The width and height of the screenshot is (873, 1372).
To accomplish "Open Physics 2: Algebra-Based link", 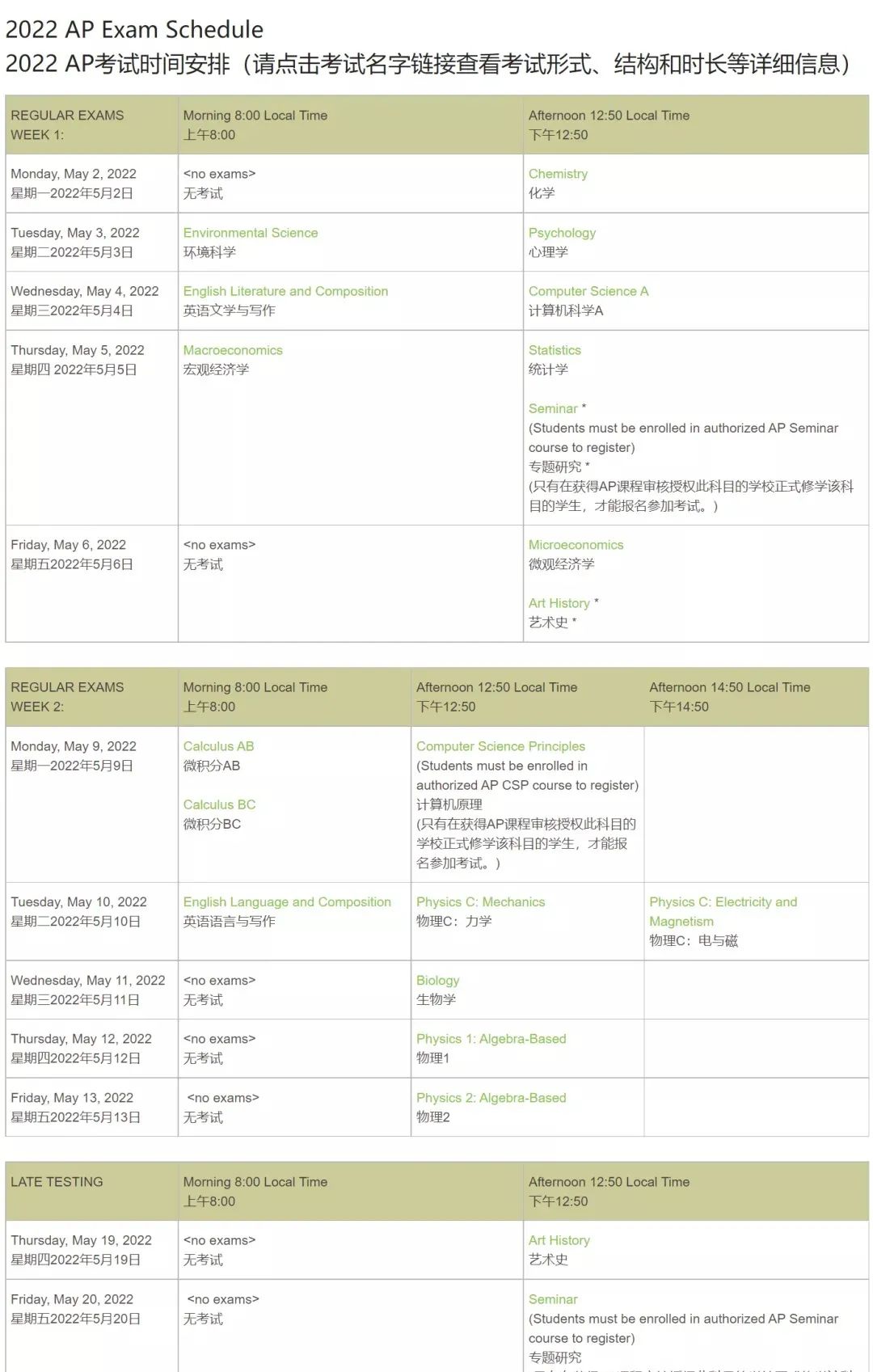I will click(491, 1098).
